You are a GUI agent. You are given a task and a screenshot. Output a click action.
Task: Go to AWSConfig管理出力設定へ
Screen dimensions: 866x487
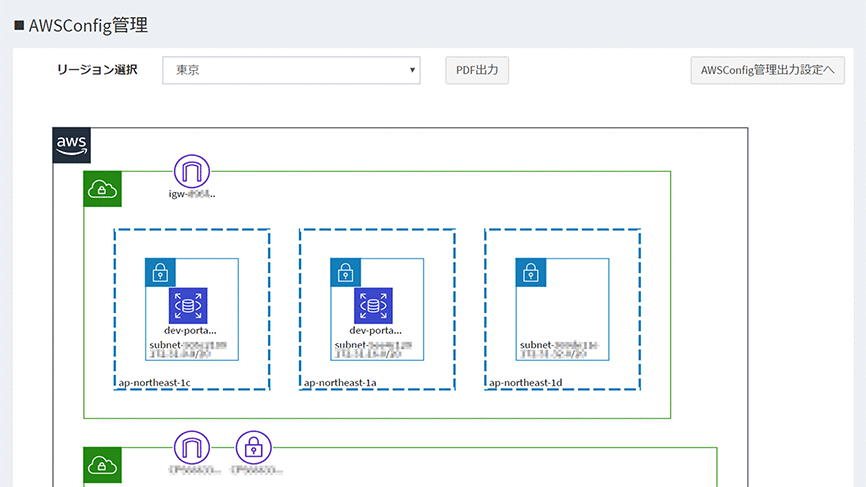point(768,70)
